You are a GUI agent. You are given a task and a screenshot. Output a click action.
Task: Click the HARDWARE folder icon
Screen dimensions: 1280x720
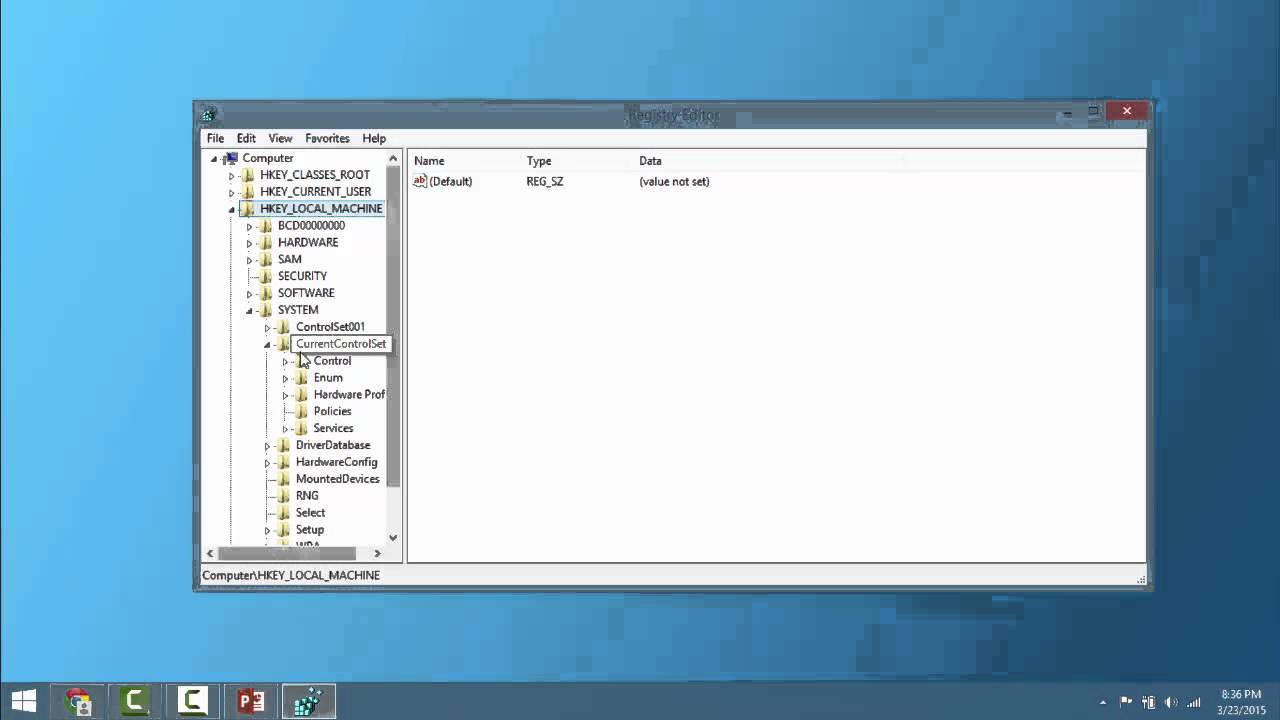266,243
